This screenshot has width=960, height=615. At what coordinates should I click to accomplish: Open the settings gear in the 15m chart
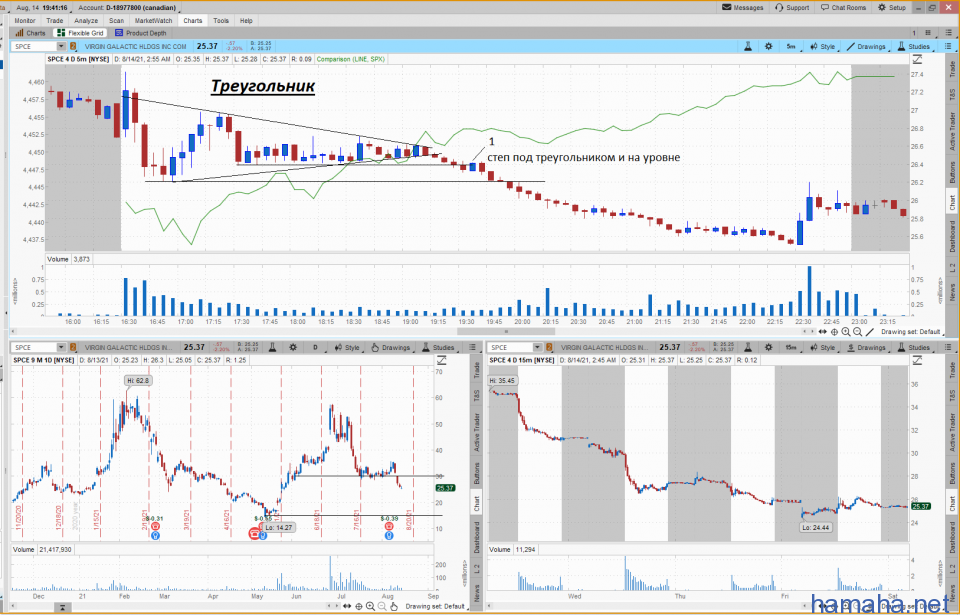(x=769, y=347)
